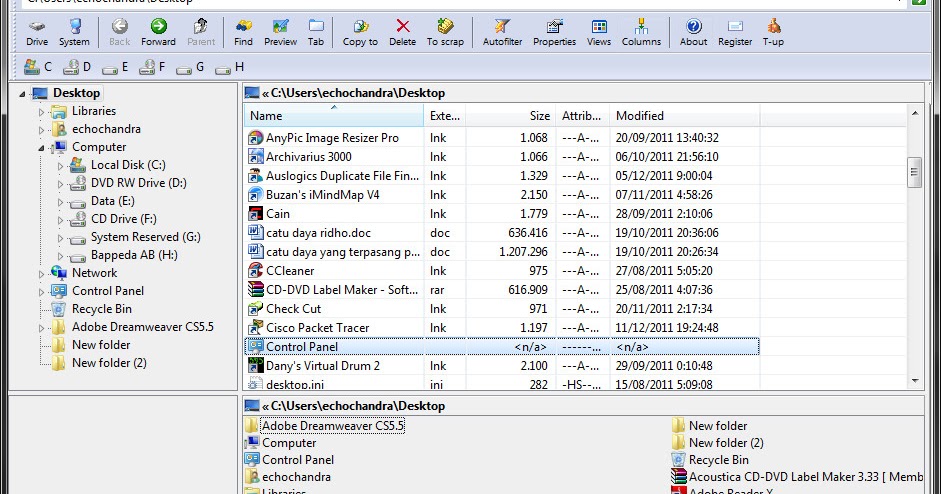This screenshot has height=494, width=941.
Task: Sort by the Name column header
Action: pos(334,116)
